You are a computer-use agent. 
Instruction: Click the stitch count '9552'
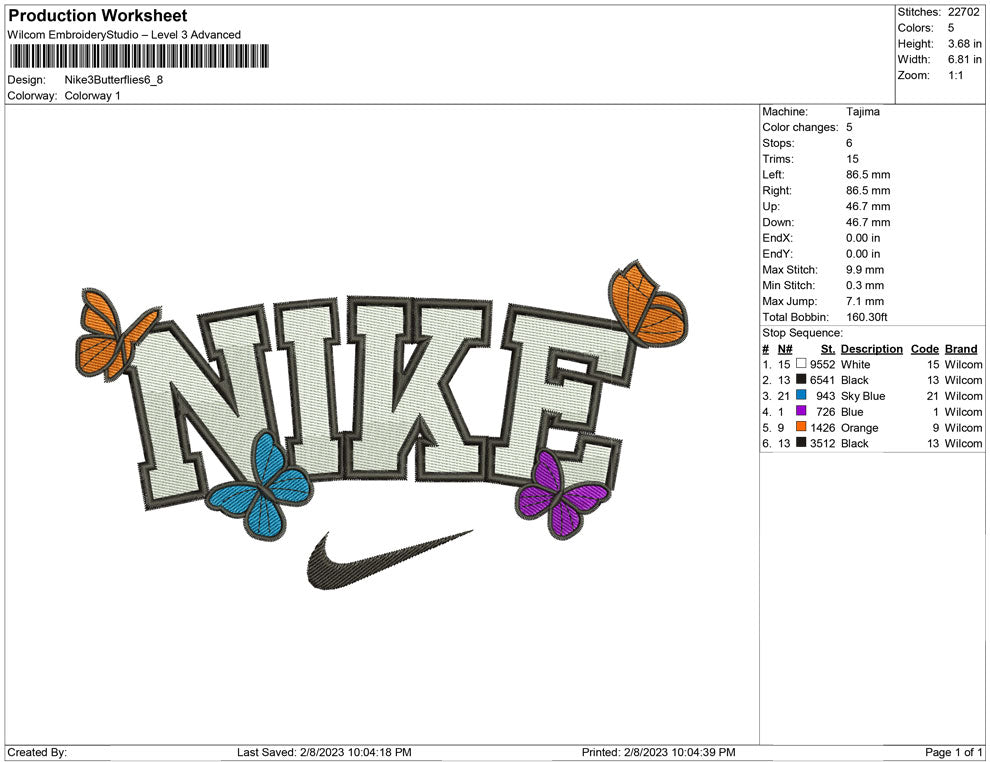(823, 364)
